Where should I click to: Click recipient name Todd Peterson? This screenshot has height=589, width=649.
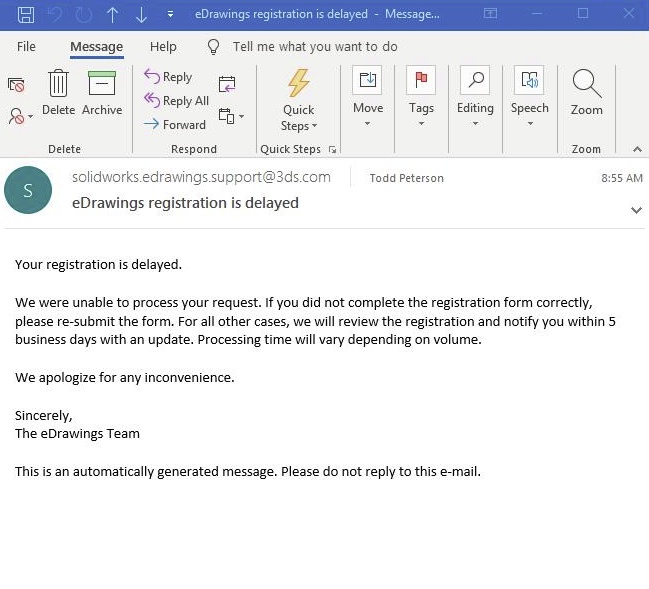tap(406, 178)
